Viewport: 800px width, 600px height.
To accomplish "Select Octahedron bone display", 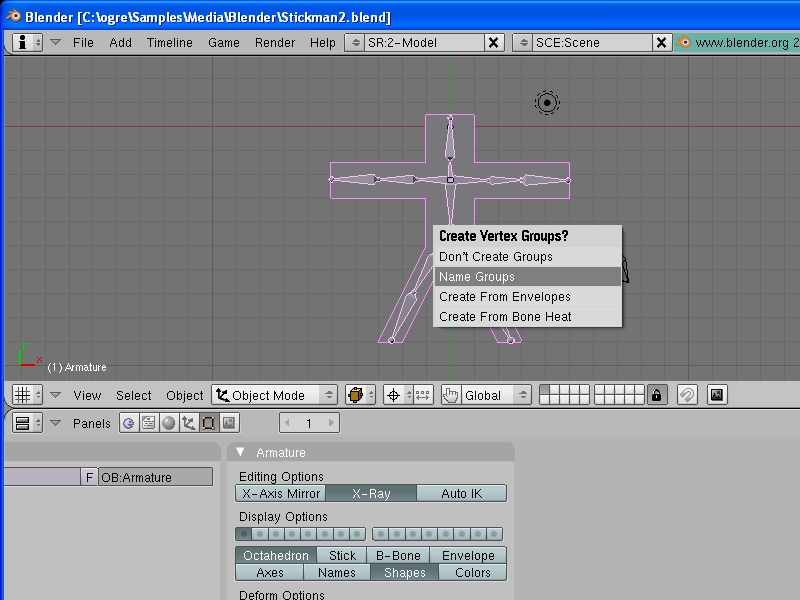I will pyautogui.click(x=276, y=555).
